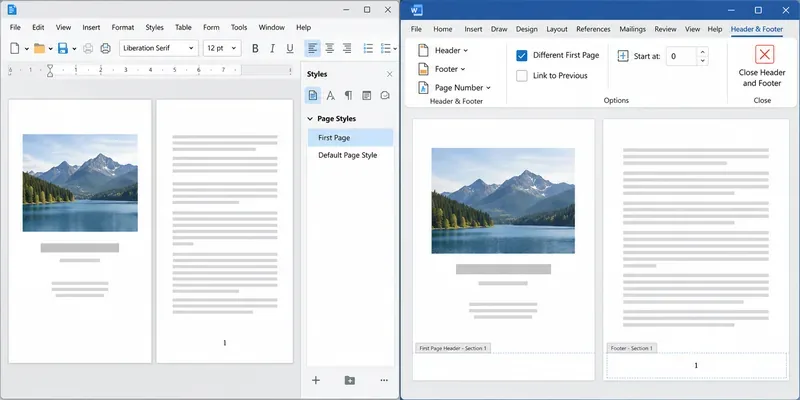Select the last style-type icon in Styles panel
Screen dimensions: 800x400
click(x=385, y=95)
